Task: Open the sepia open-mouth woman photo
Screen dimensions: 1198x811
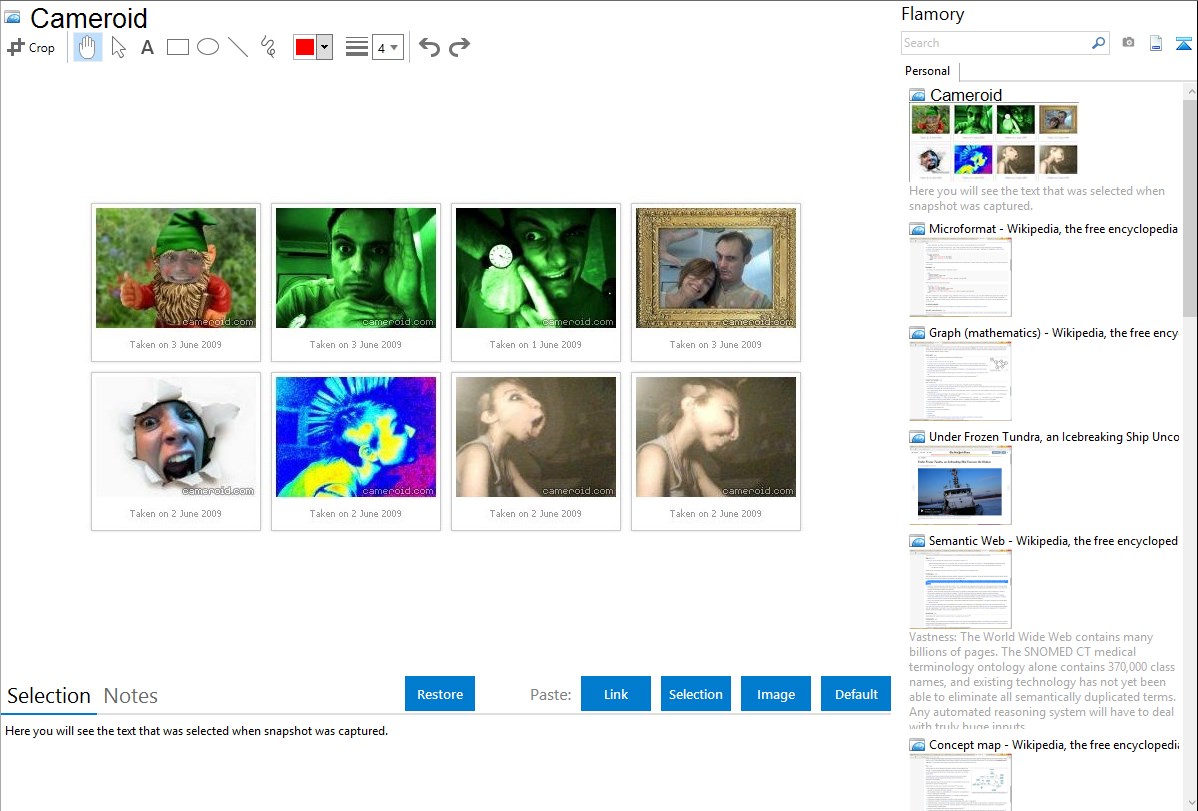Action: coord(536,437)
